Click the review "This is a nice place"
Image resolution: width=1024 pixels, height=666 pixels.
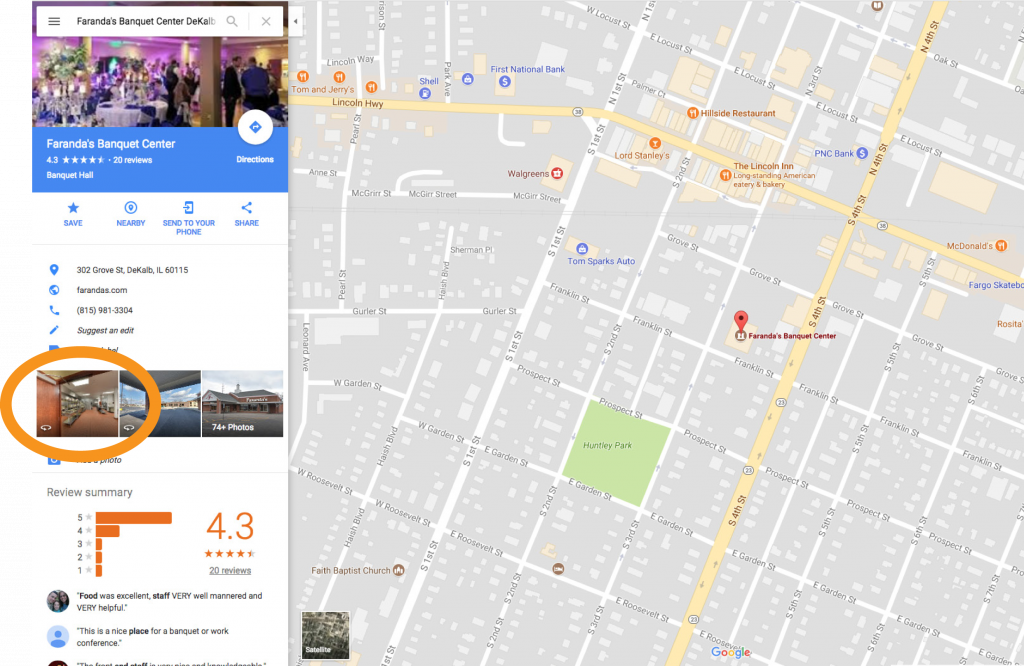[x=153, y=637]
